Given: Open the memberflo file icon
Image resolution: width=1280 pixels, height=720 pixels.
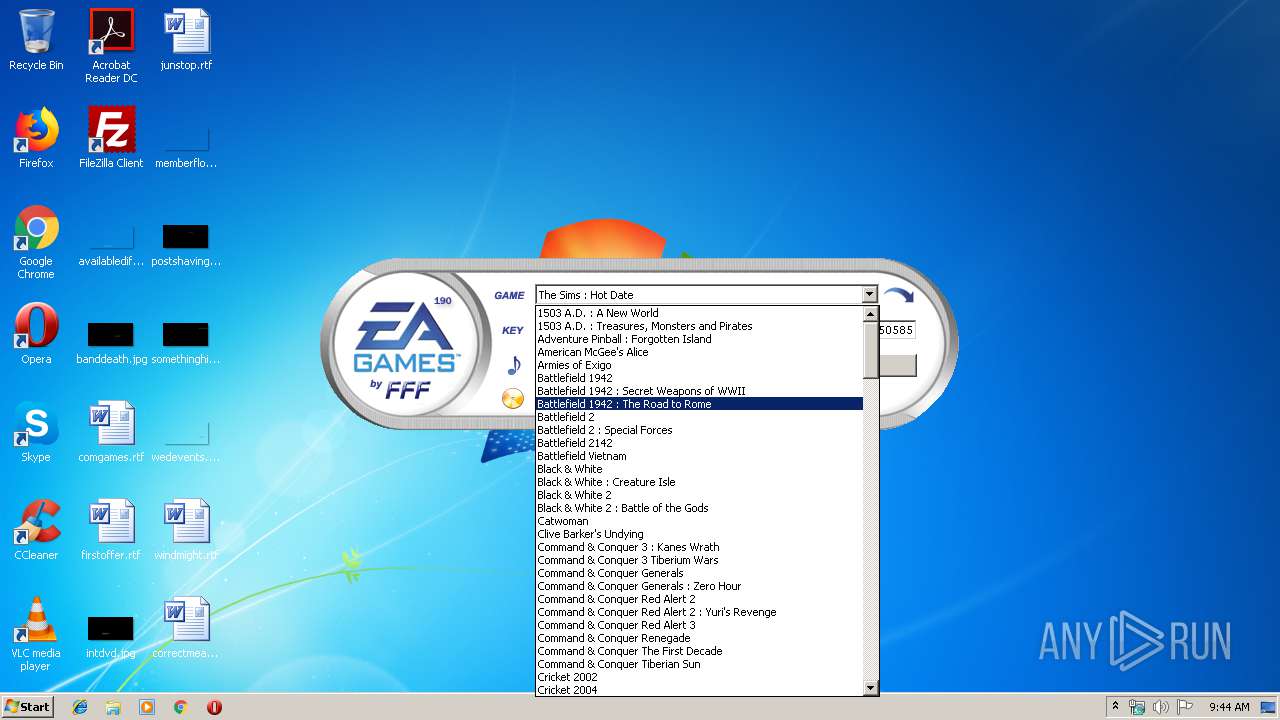Looking at the screenshot, I should click(186, 145).
